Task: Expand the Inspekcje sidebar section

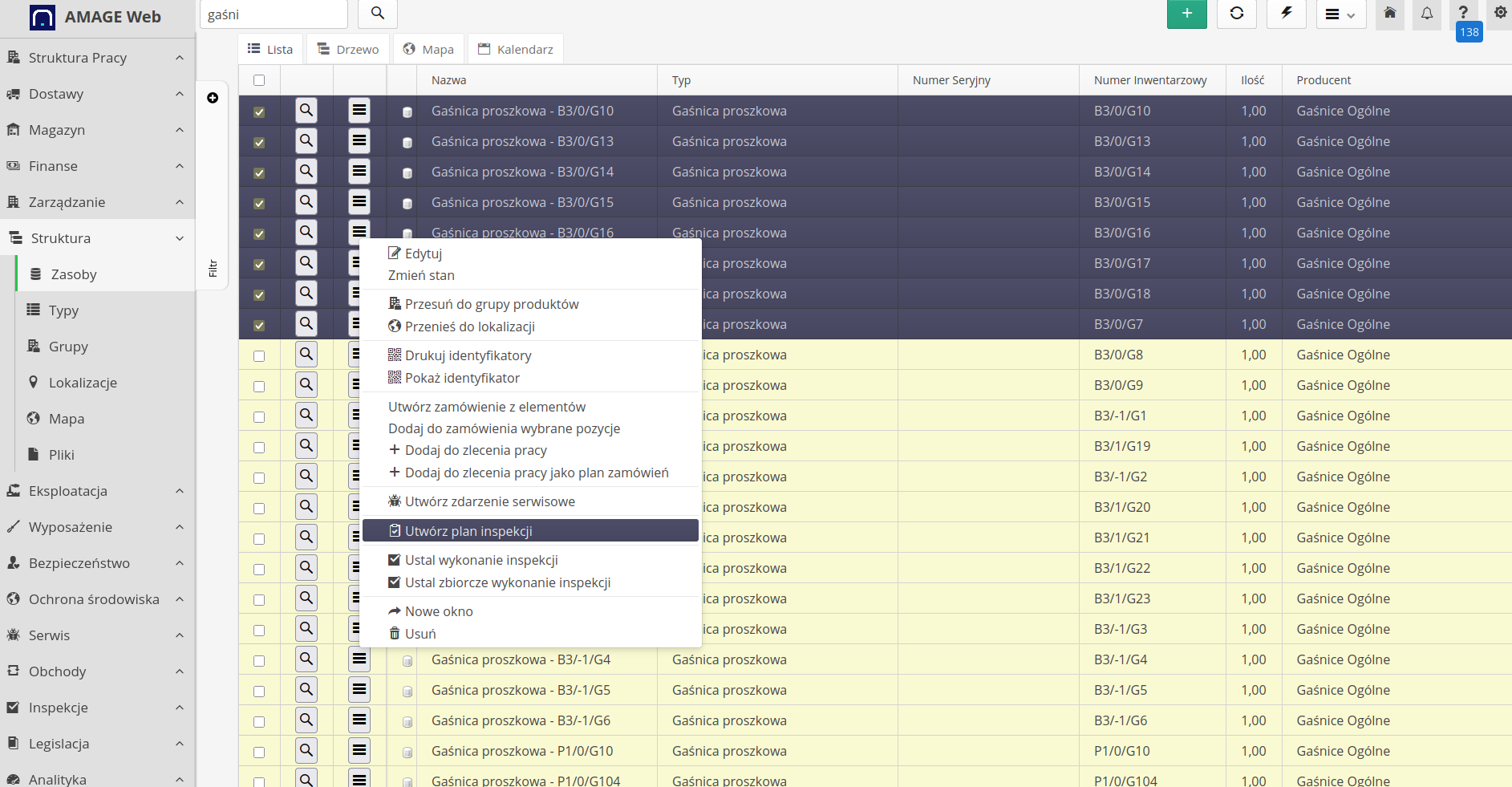Action: click(x=97, y=708)
